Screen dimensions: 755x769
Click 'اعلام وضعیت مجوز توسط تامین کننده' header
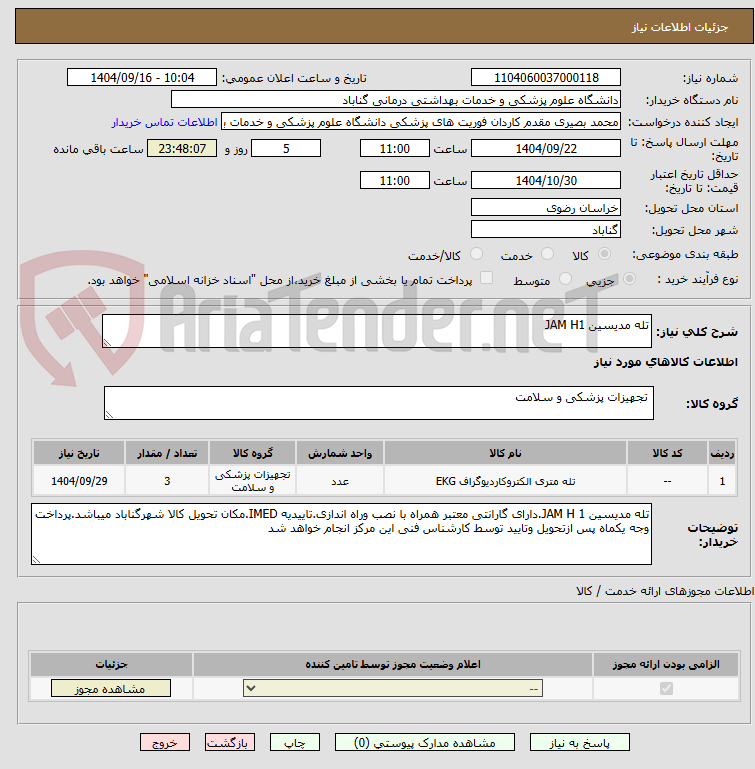coord(393,665)
